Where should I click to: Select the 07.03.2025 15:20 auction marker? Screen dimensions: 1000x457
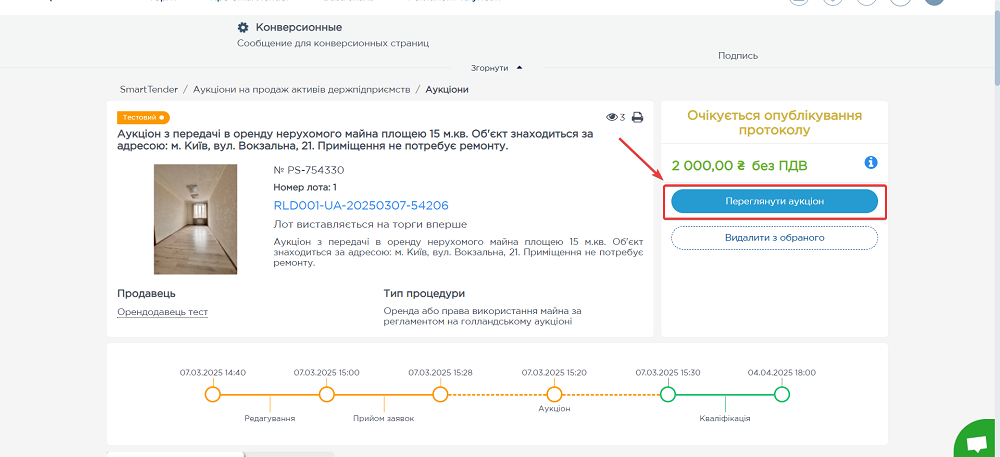pyautogui.click(x=554, y=394)
